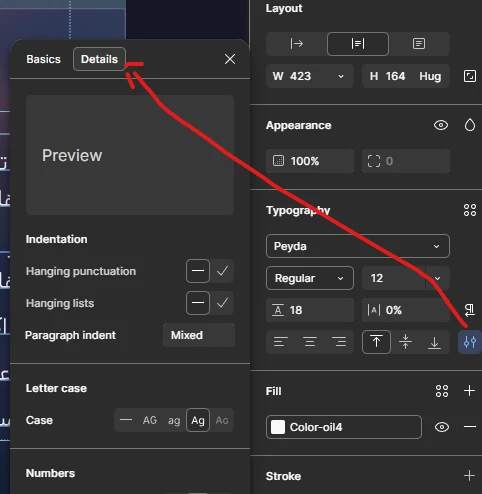Enable hanging punctuation with check option
This screenshot has height=494, width=482.
coord(222,271)
